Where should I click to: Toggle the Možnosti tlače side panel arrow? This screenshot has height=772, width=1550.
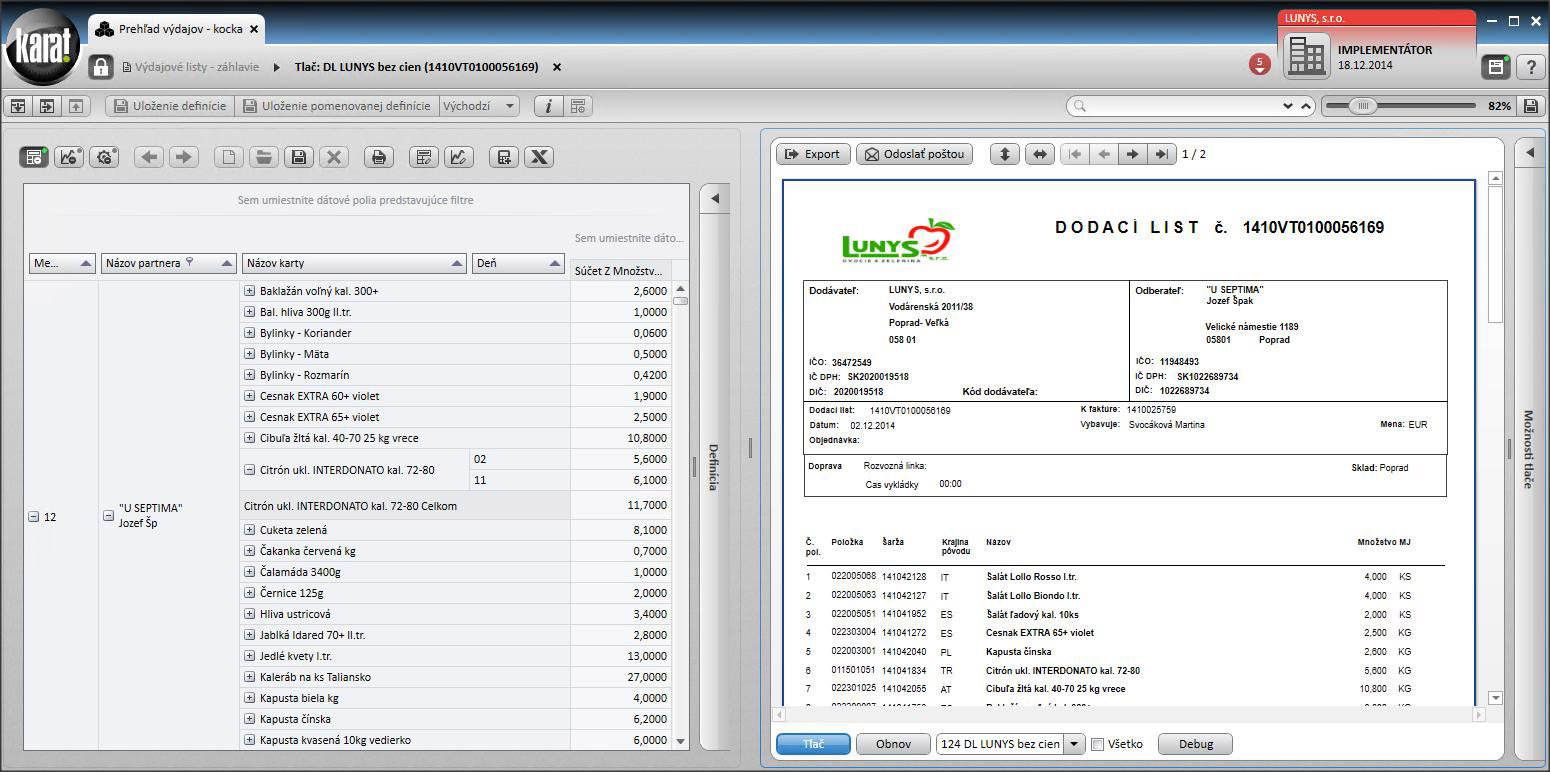point(1529,153)
